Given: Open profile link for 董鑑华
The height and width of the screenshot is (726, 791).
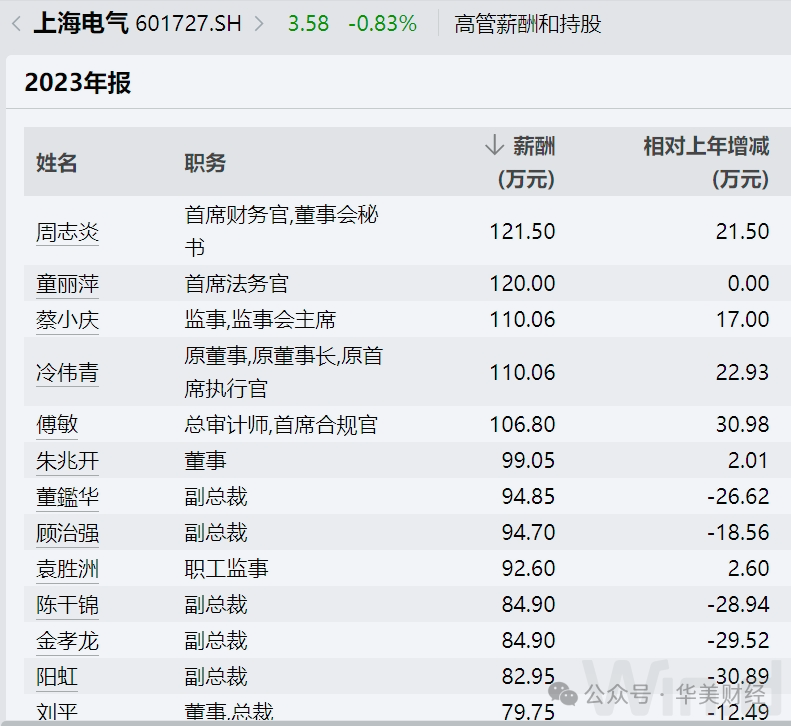Looking at the screenshot, I should coord(67,497).
